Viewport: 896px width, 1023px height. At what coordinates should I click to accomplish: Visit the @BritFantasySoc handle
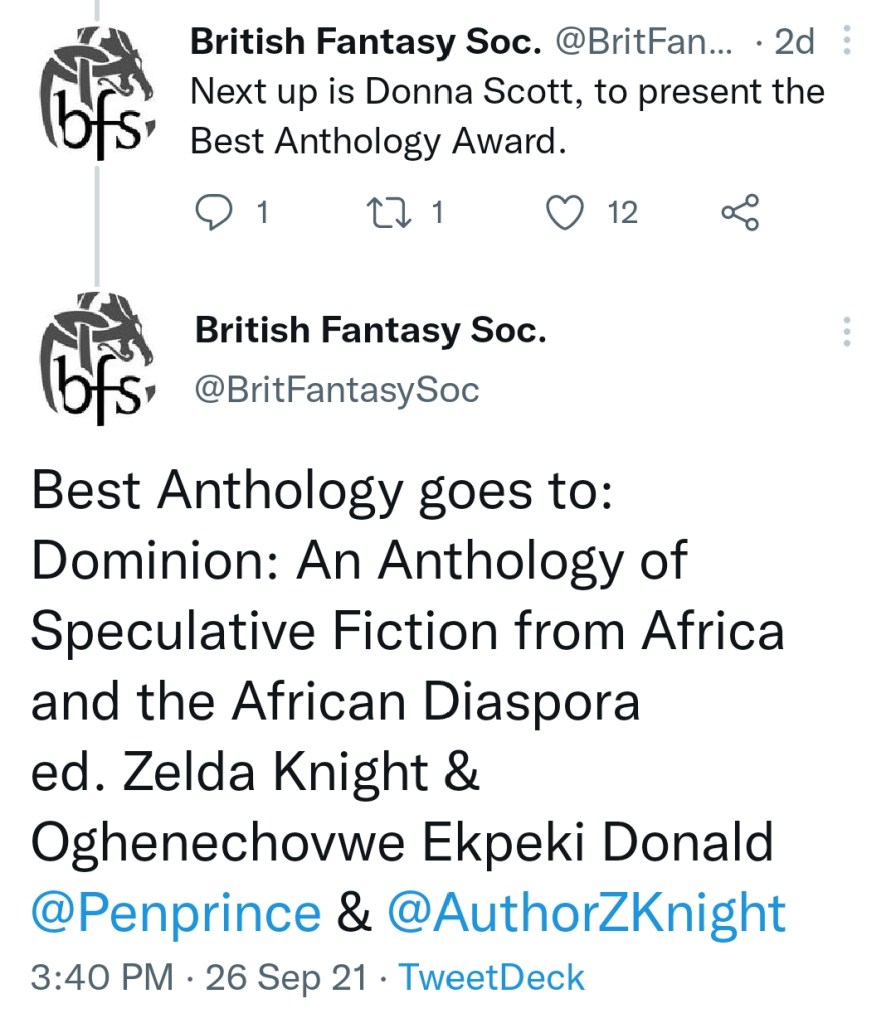click(337, 390)
